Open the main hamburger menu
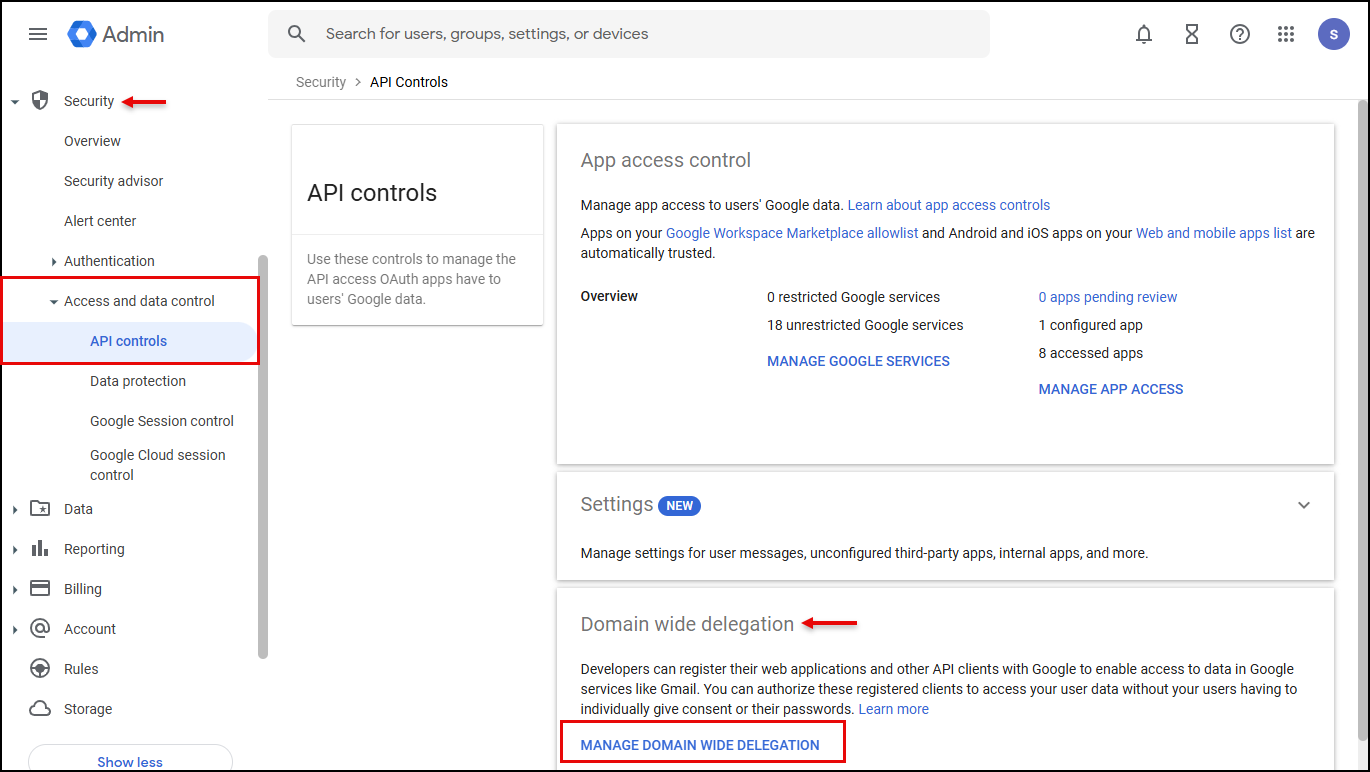Image resolution: width=1370 pixels, height=772 pixels. 38,34
